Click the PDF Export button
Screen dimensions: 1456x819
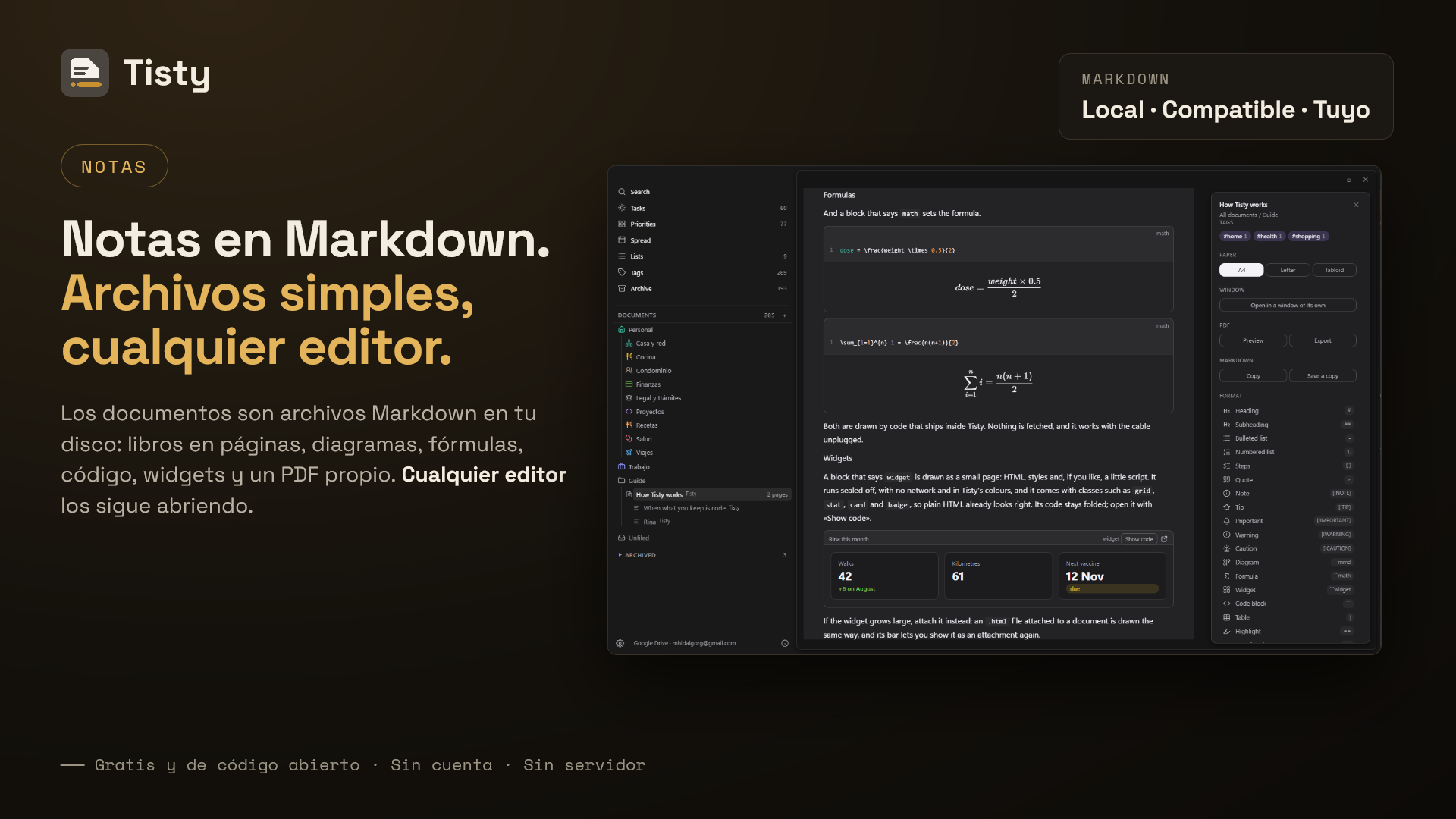pyautogui.click(x=1323, y=341)
